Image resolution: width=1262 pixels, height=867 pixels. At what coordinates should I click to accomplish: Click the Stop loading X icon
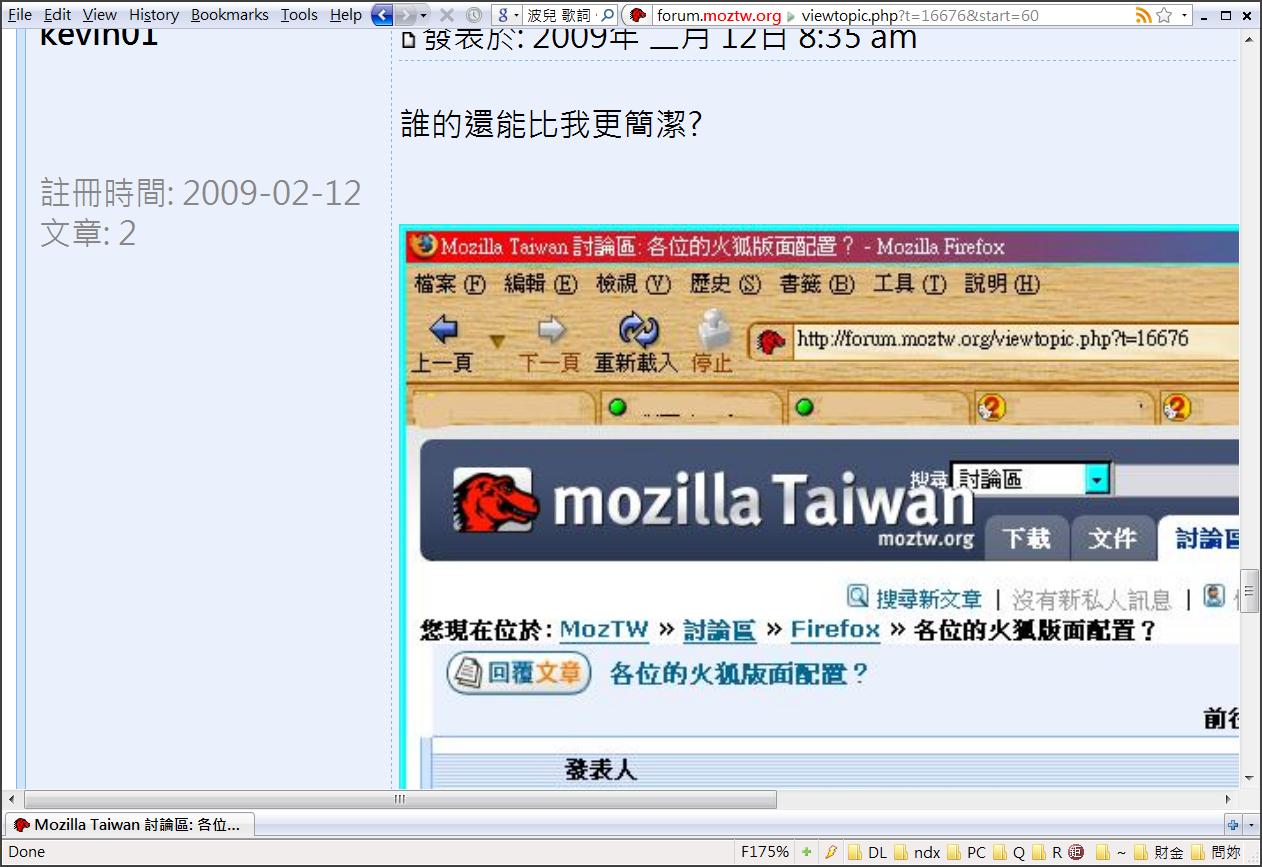[447, 15]
